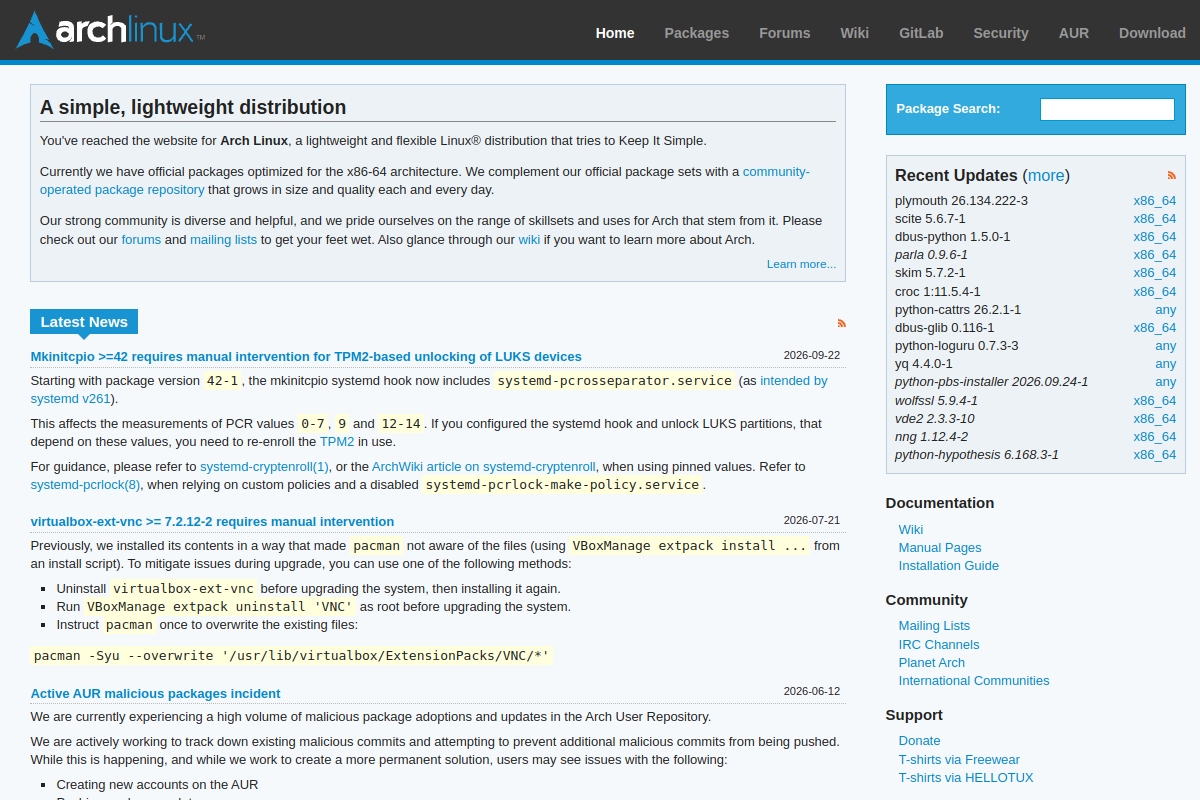Click the any link for python-loguru
The image size is (1200, 800).
click(x=1166, y=345)
